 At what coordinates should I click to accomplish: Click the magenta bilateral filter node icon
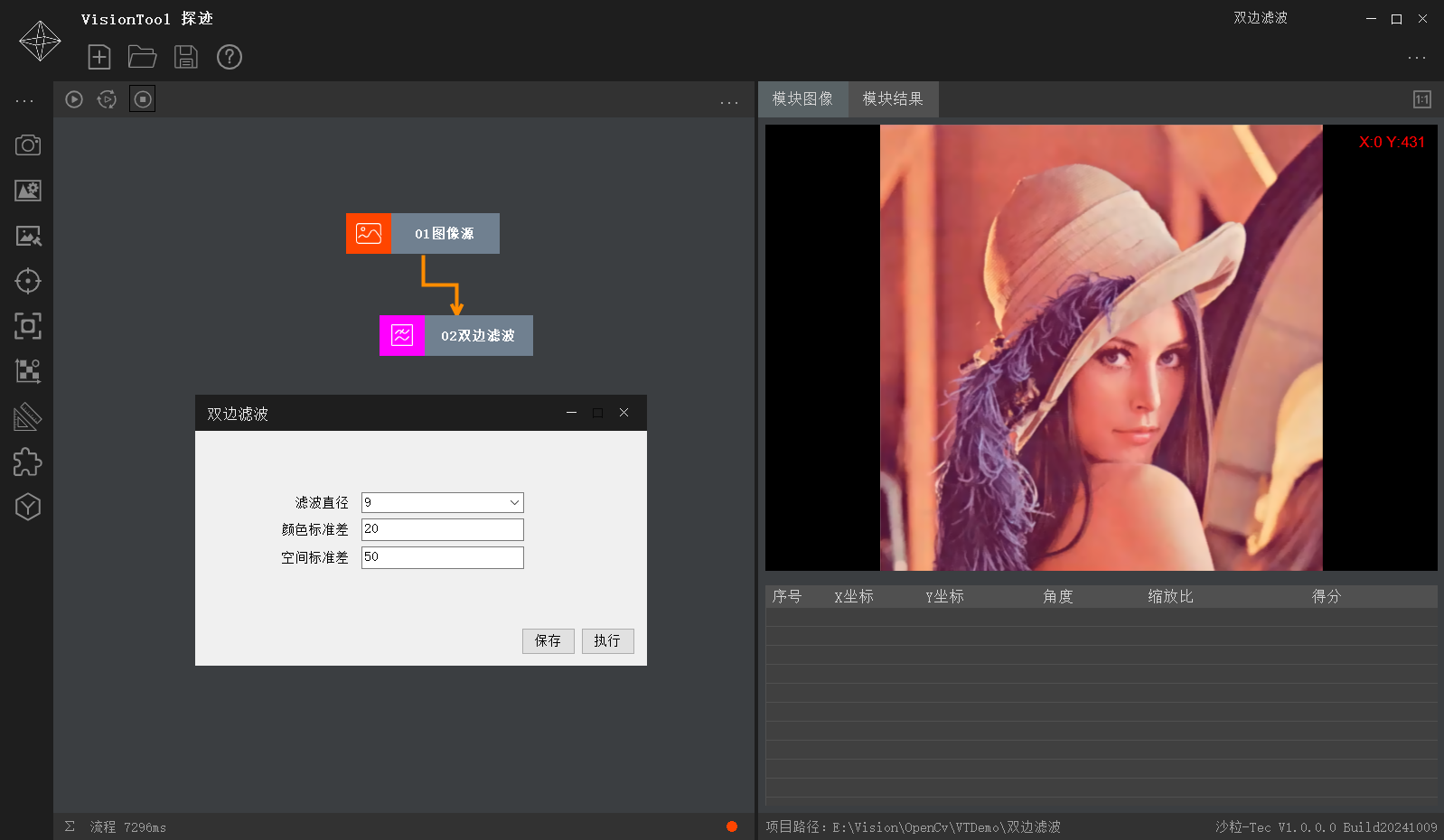click(x=402, y=336)
